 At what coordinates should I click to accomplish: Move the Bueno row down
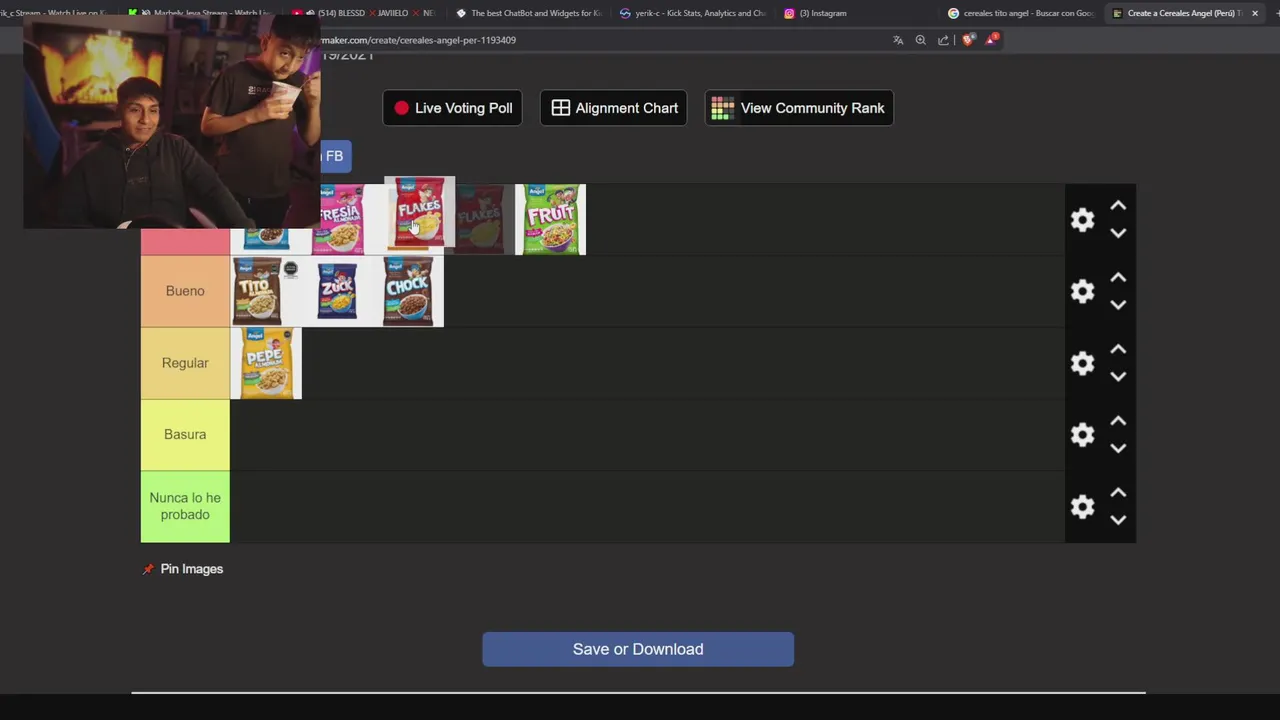1118,305
